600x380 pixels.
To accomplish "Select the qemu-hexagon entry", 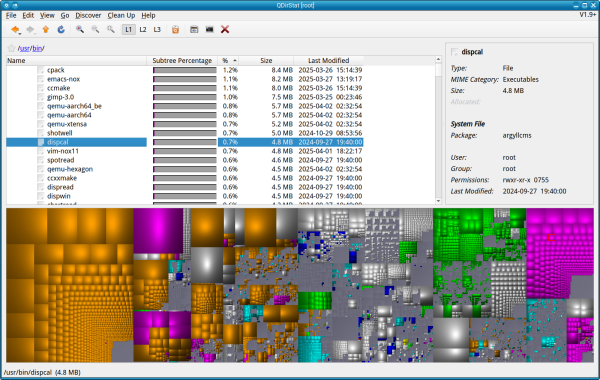I will pos(70,169).
